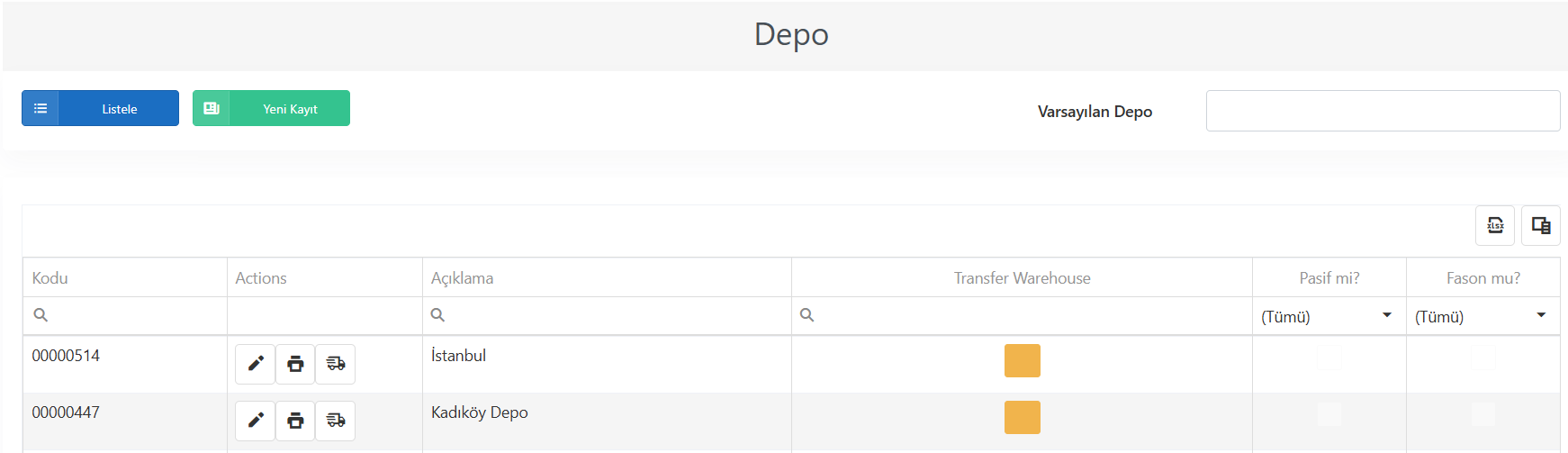Screen dimensions: 1568x453
Task: Edit the Kadıköy Depo record with pencil icon
Action: click(x=256, y=421)
